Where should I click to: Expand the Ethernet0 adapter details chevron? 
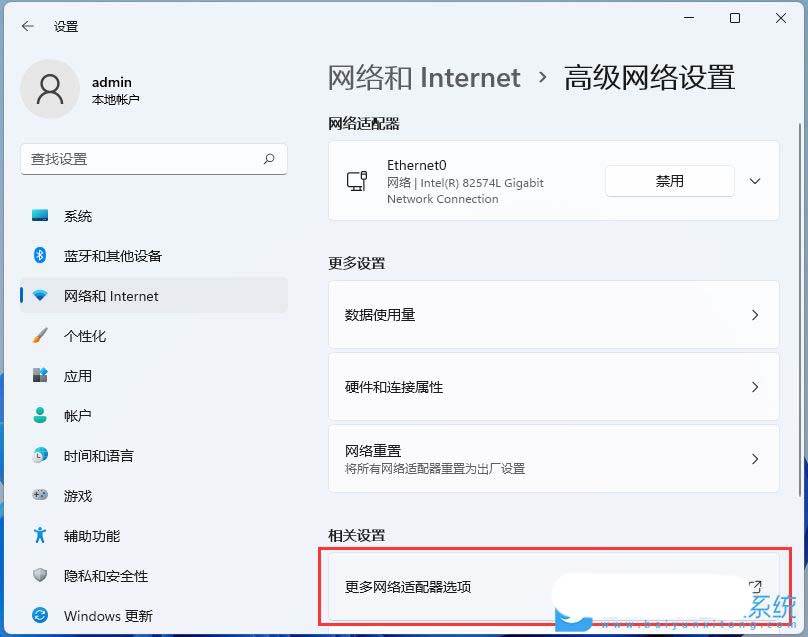pos(755,181)
